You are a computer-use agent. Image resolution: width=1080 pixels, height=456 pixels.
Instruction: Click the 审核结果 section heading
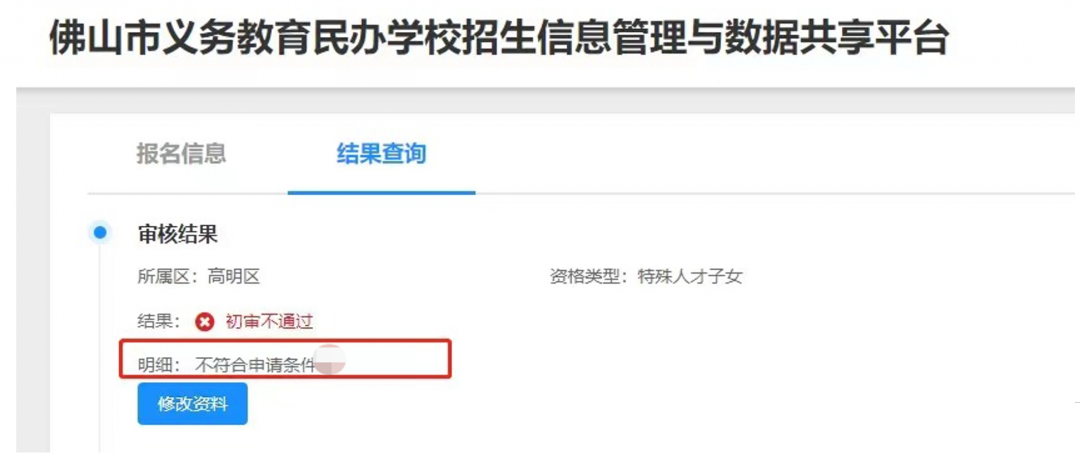(178, 234)
